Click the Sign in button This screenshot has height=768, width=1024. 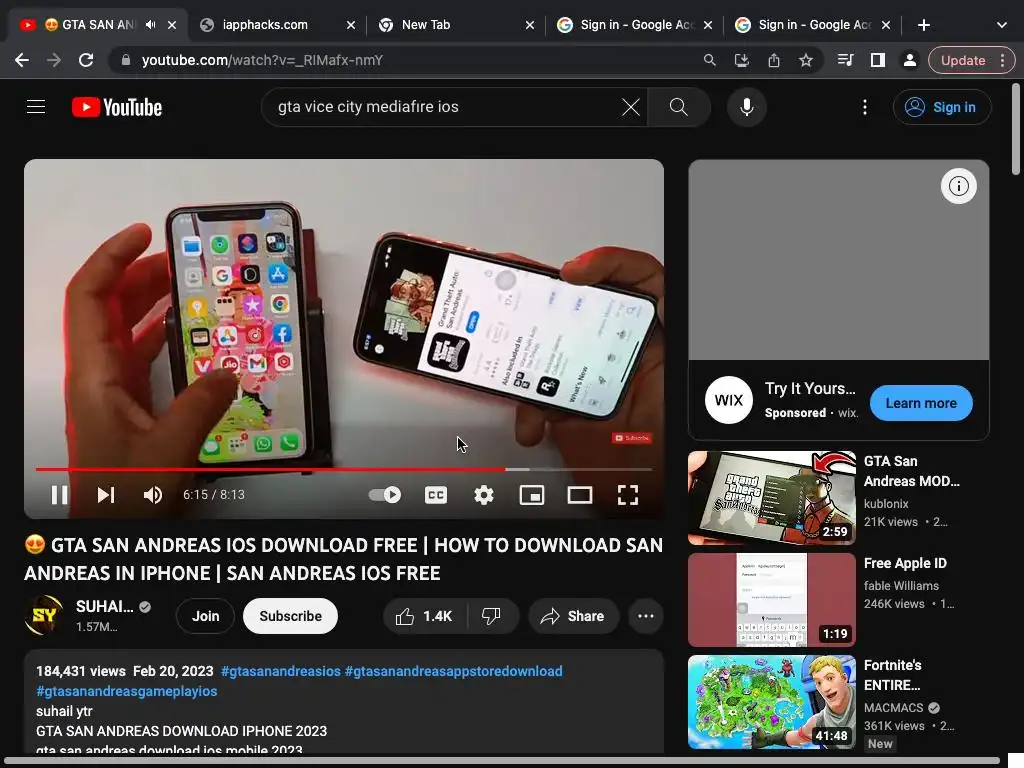tap(942, 107)
